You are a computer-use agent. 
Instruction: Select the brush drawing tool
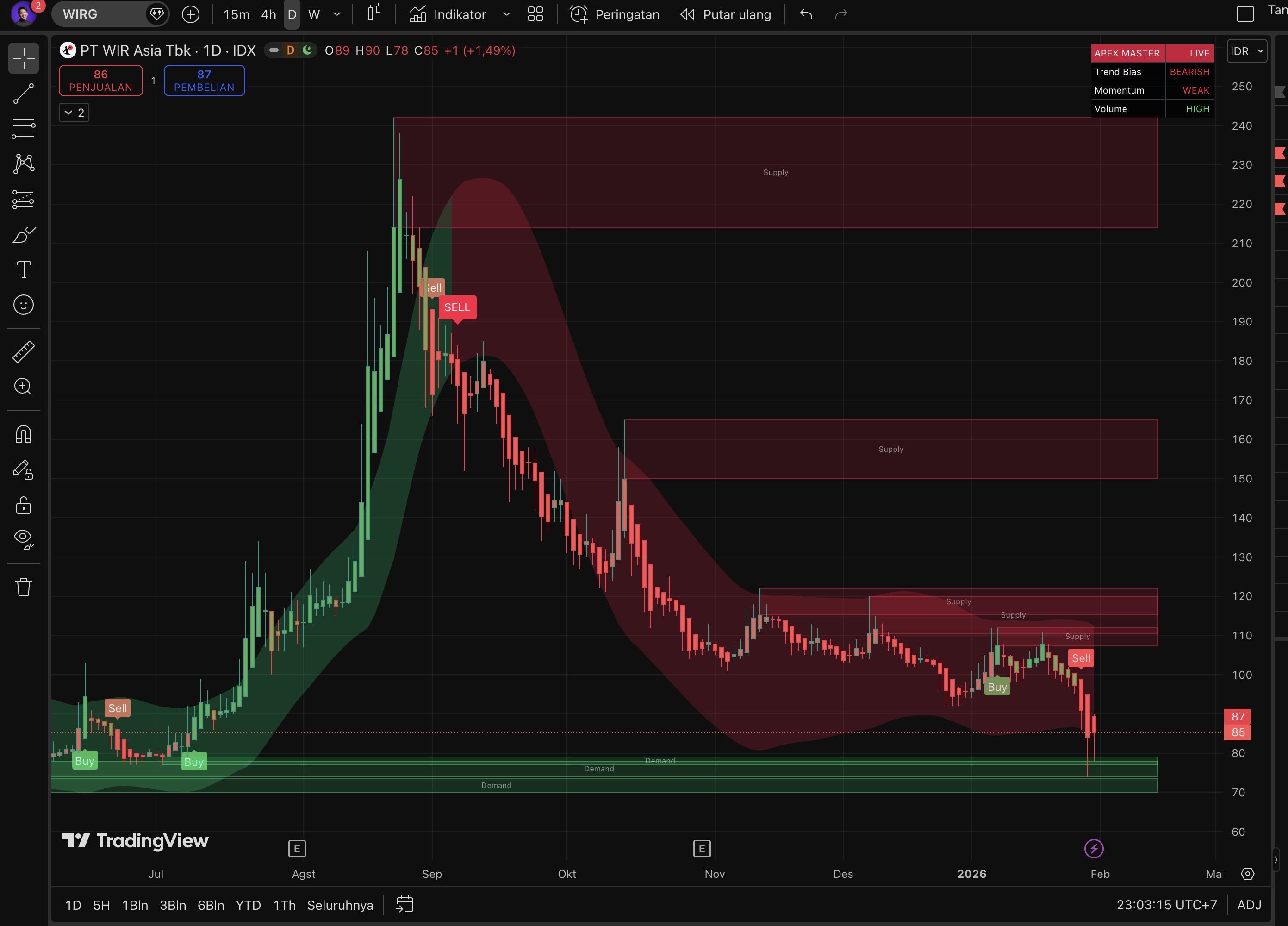click(23, 235)
